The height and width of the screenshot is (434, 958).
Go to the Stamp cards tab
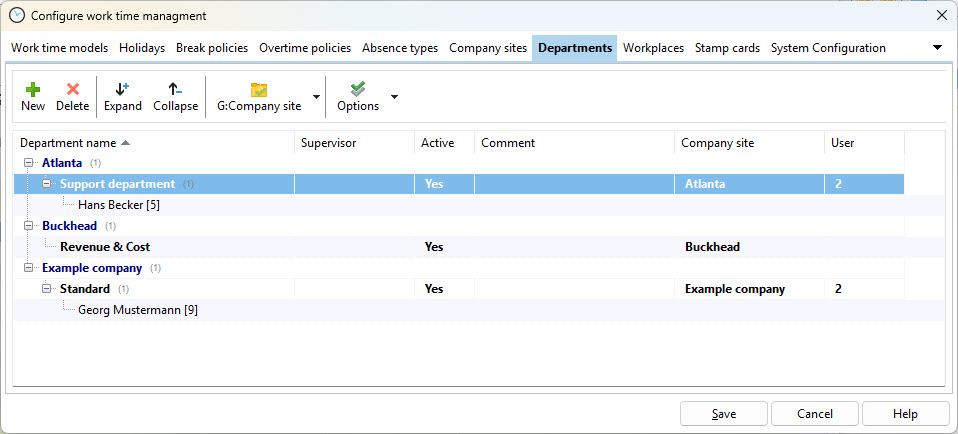tap(727, 48)
